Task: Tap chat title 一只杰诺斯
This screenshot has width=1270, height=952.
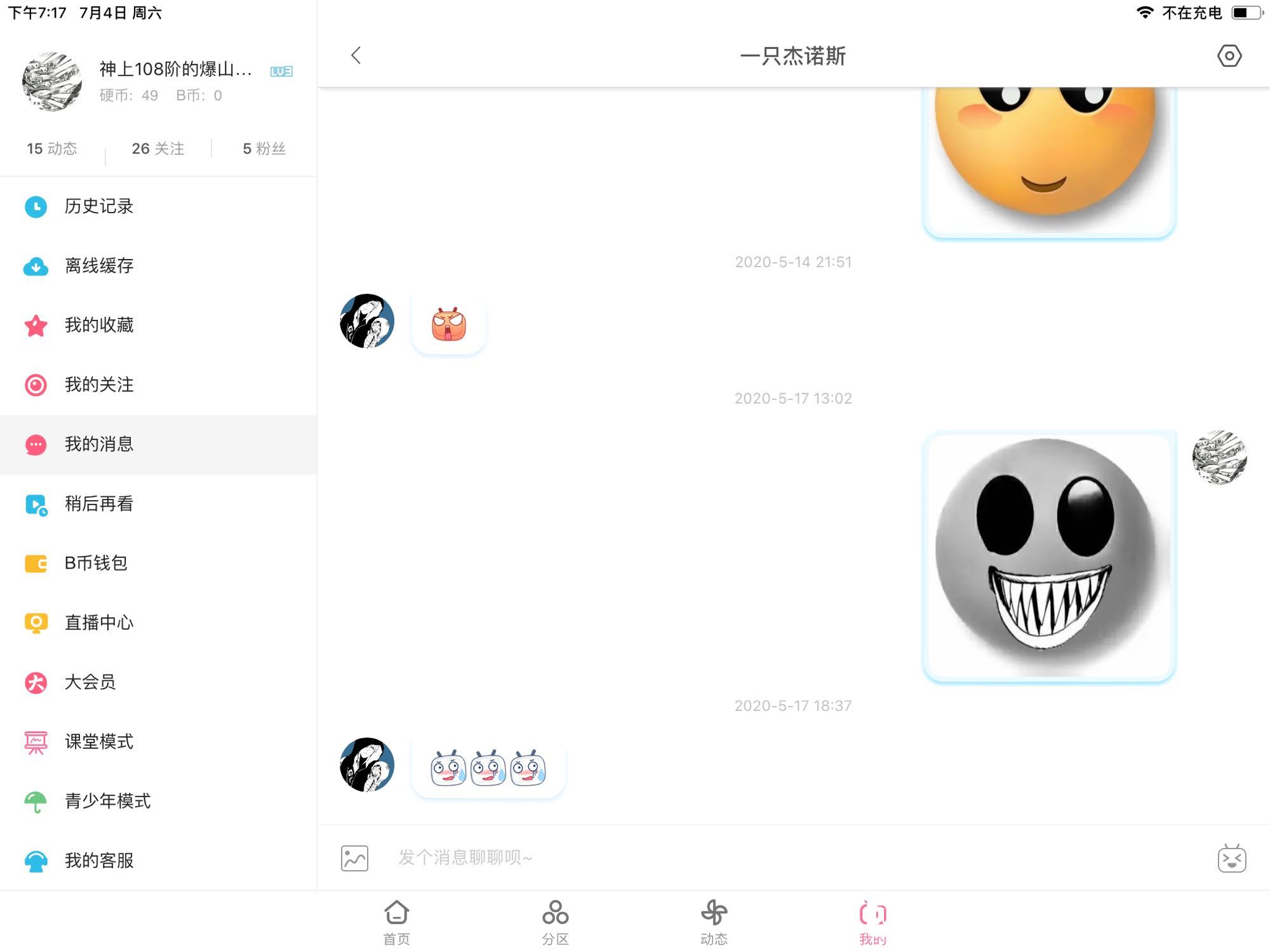Action: point(793,56)
